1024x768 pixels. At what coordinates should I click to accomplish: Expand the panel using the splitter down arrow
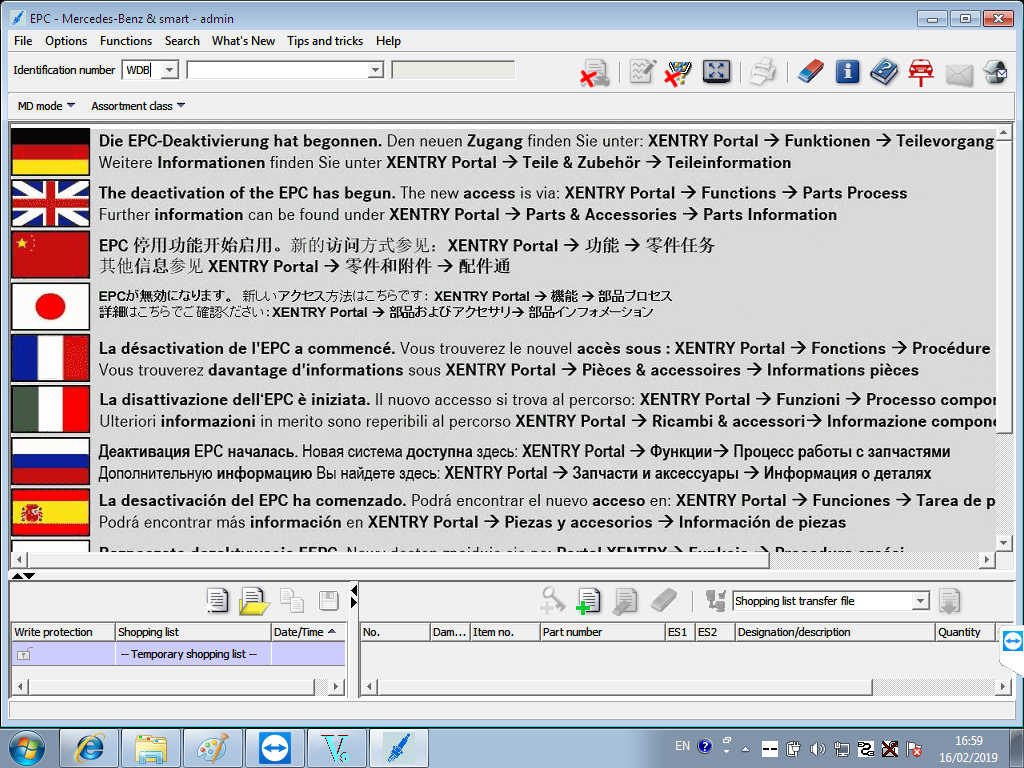pos(29,575)
